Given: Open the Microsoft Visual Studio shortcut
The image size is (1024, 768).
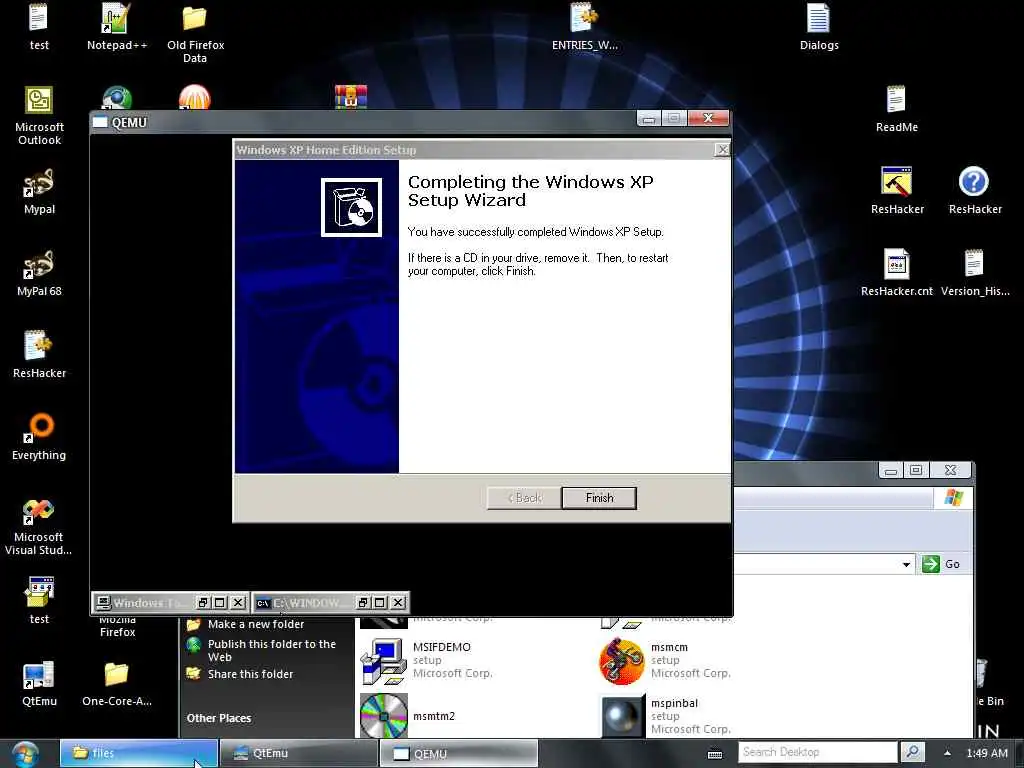Looking at the screenshot, I should pos(39,526).
